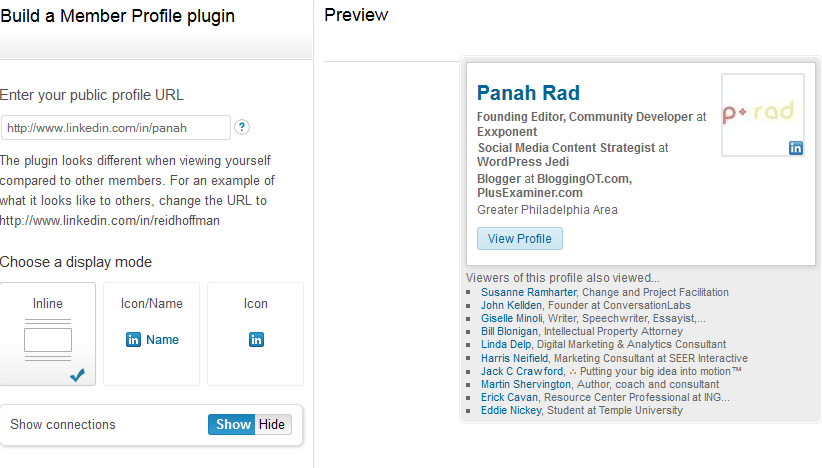This screenshot has width=822, height=468.
Task: Open John Kellden's profile link
Action: (511, 306)
